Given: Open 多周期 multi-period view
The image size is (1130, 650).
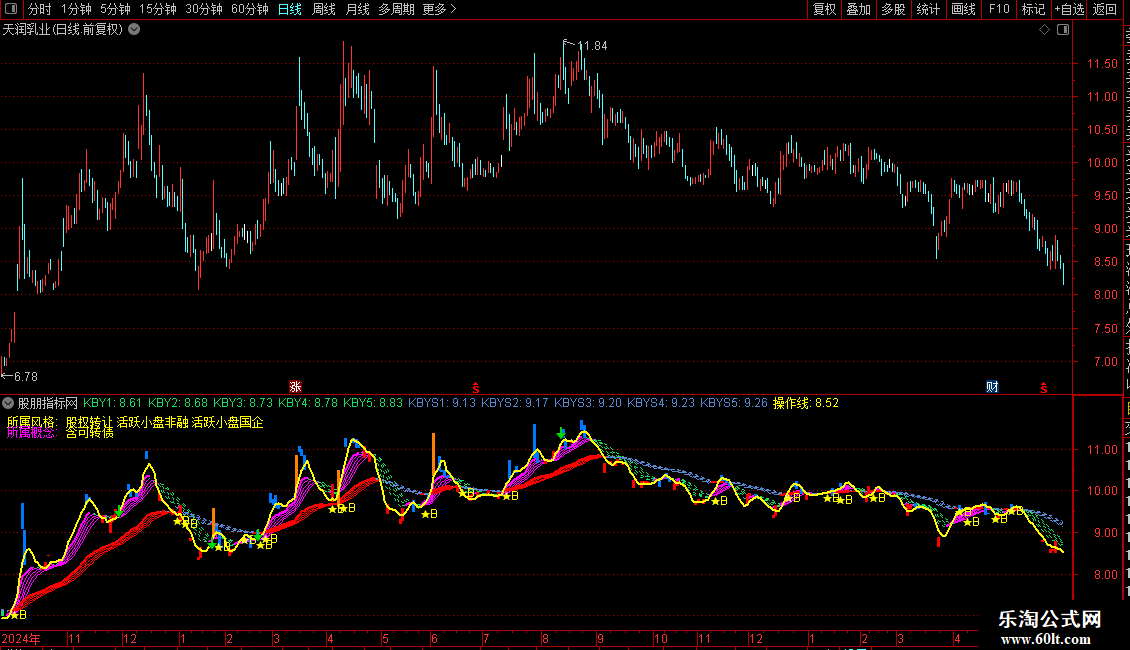Looking at the screenshot, I should 396,9.
